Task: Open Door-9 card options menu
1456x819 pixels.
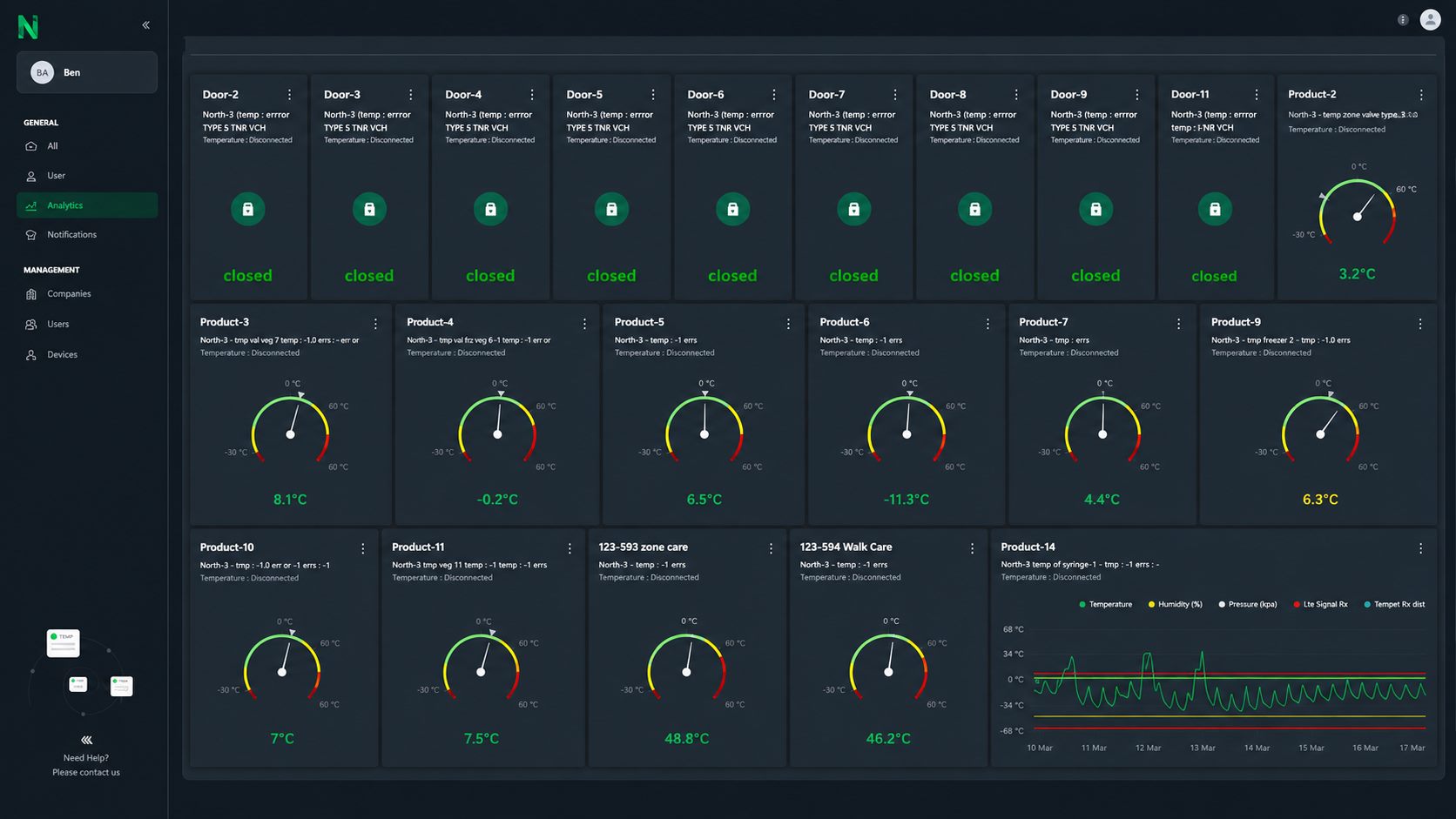Action: (1137, 95)
